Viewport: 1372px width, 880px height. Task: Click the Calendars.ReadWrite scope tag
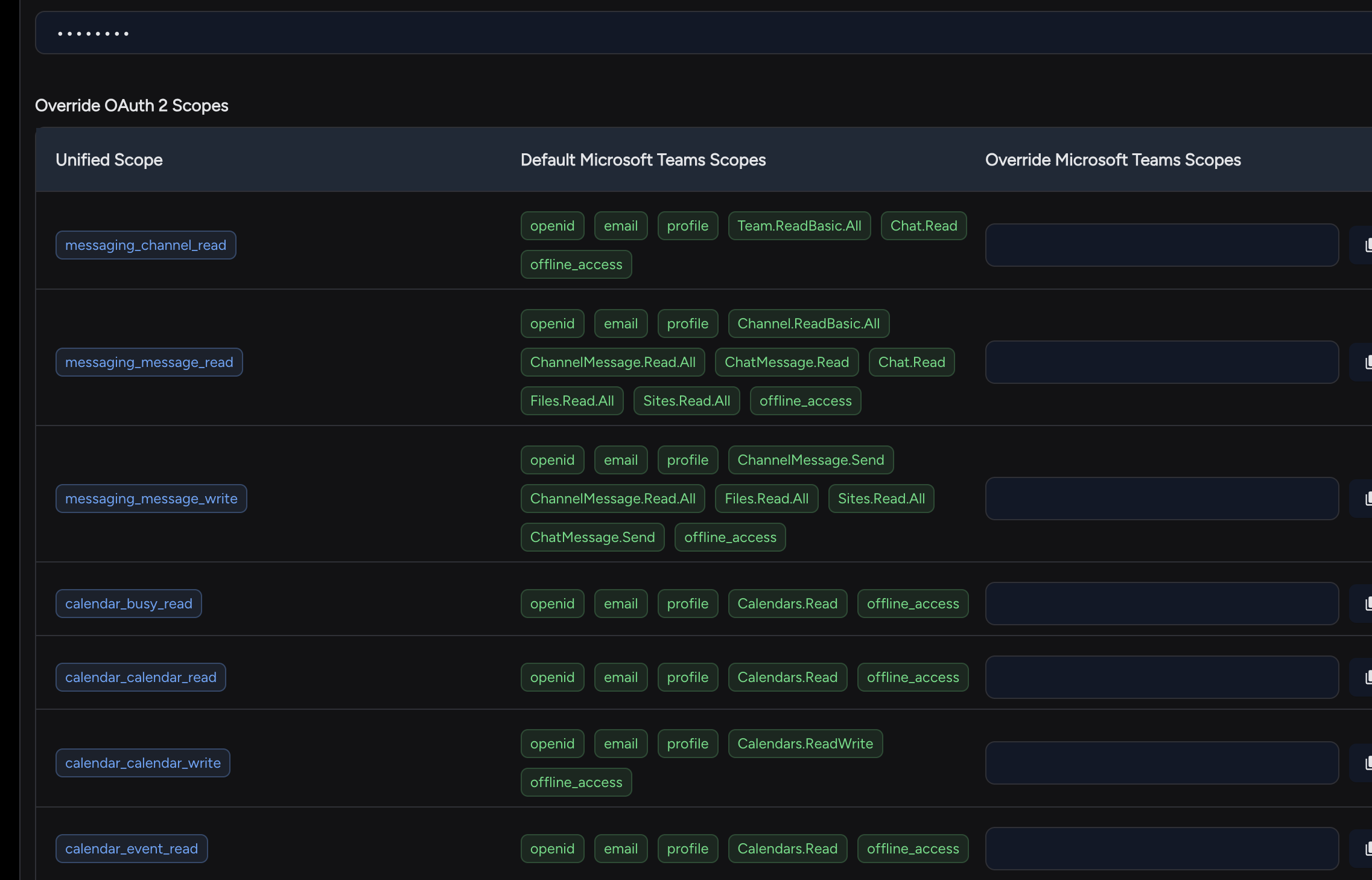(805, 744)
